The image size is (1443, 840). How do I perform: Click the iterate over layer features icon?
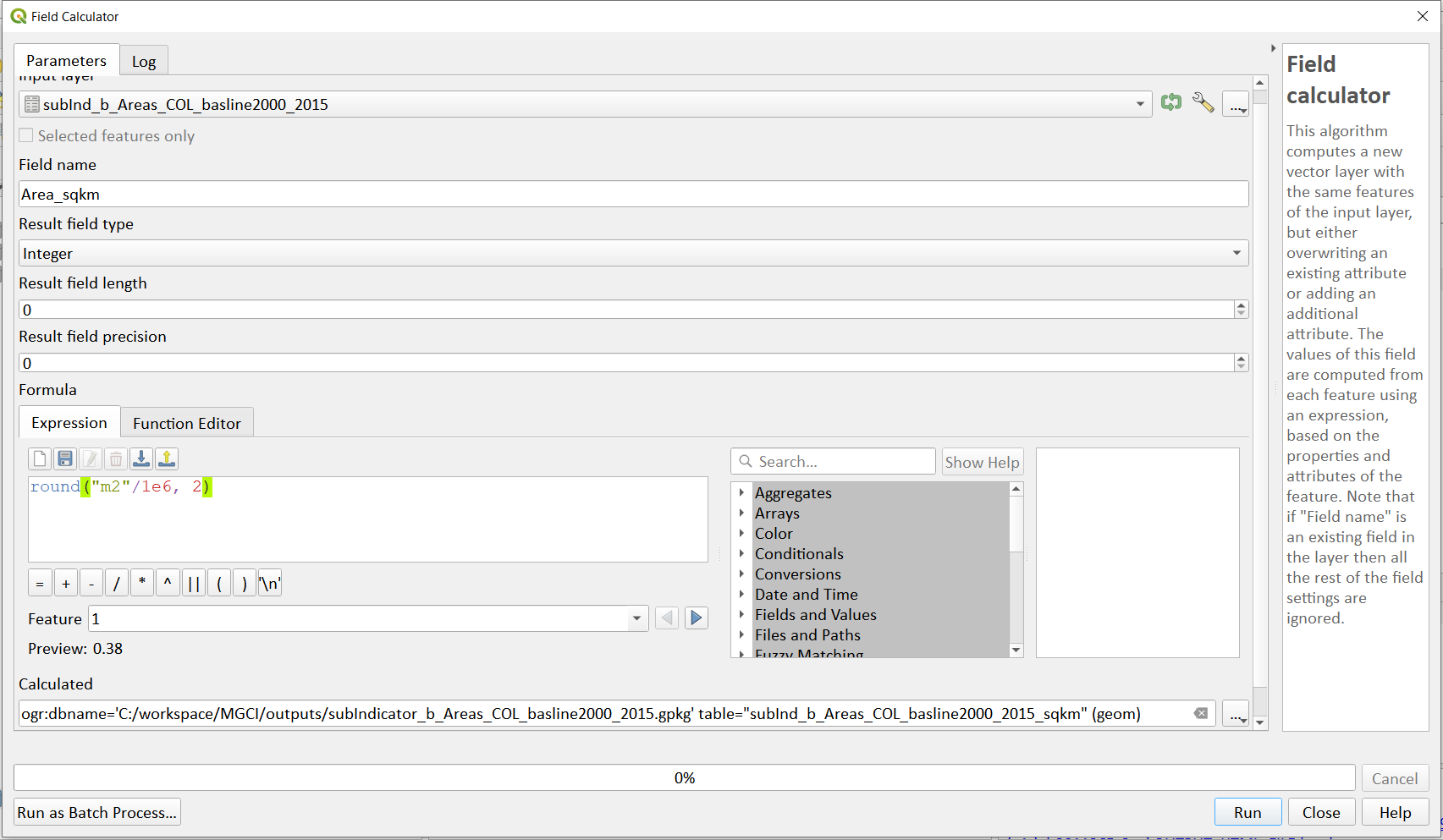[1171, 103]
